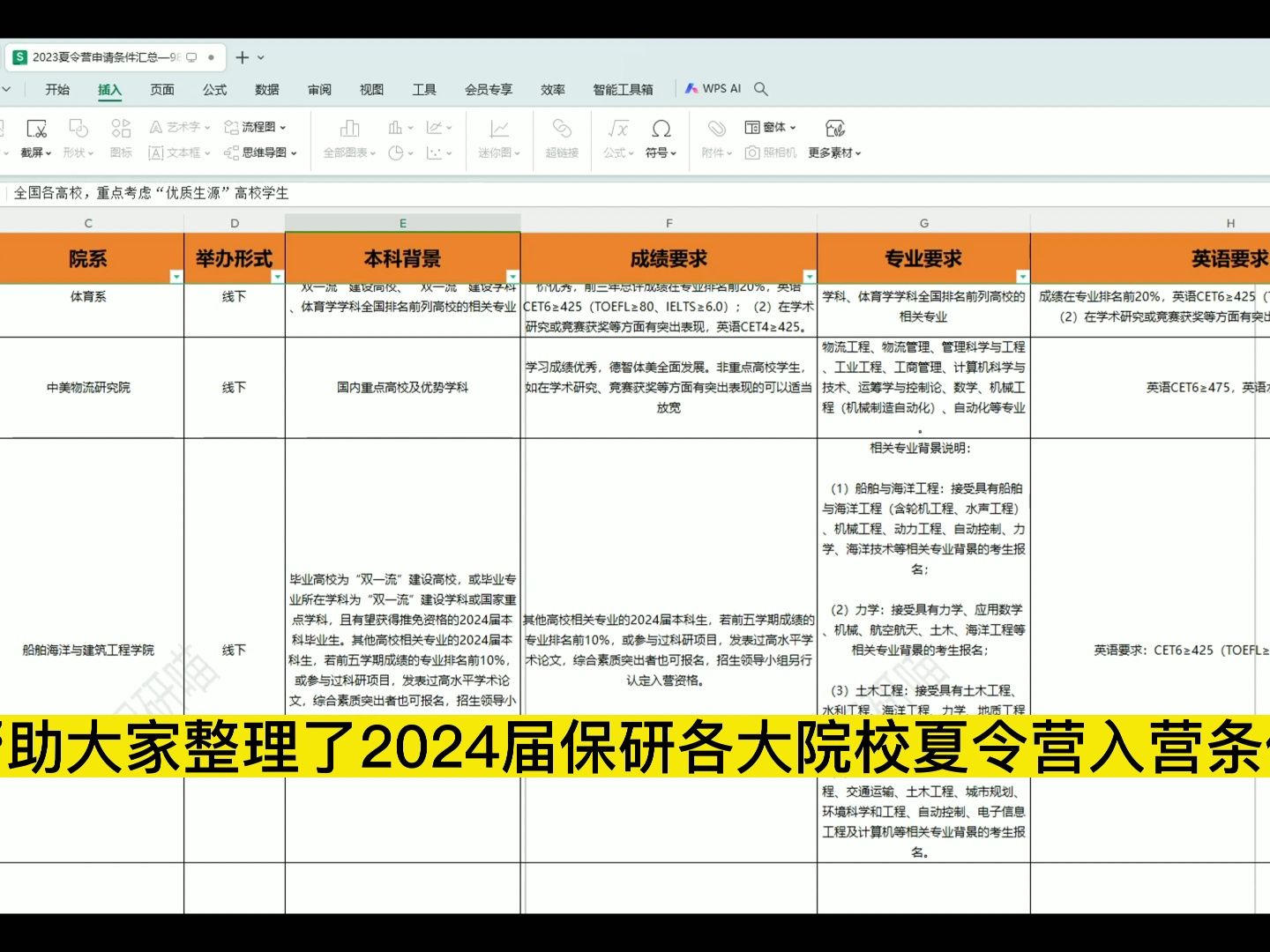Switch to the 公式 ribbon tab
This screenshot has height=952, width=1270.
click(x=214, y=89)
